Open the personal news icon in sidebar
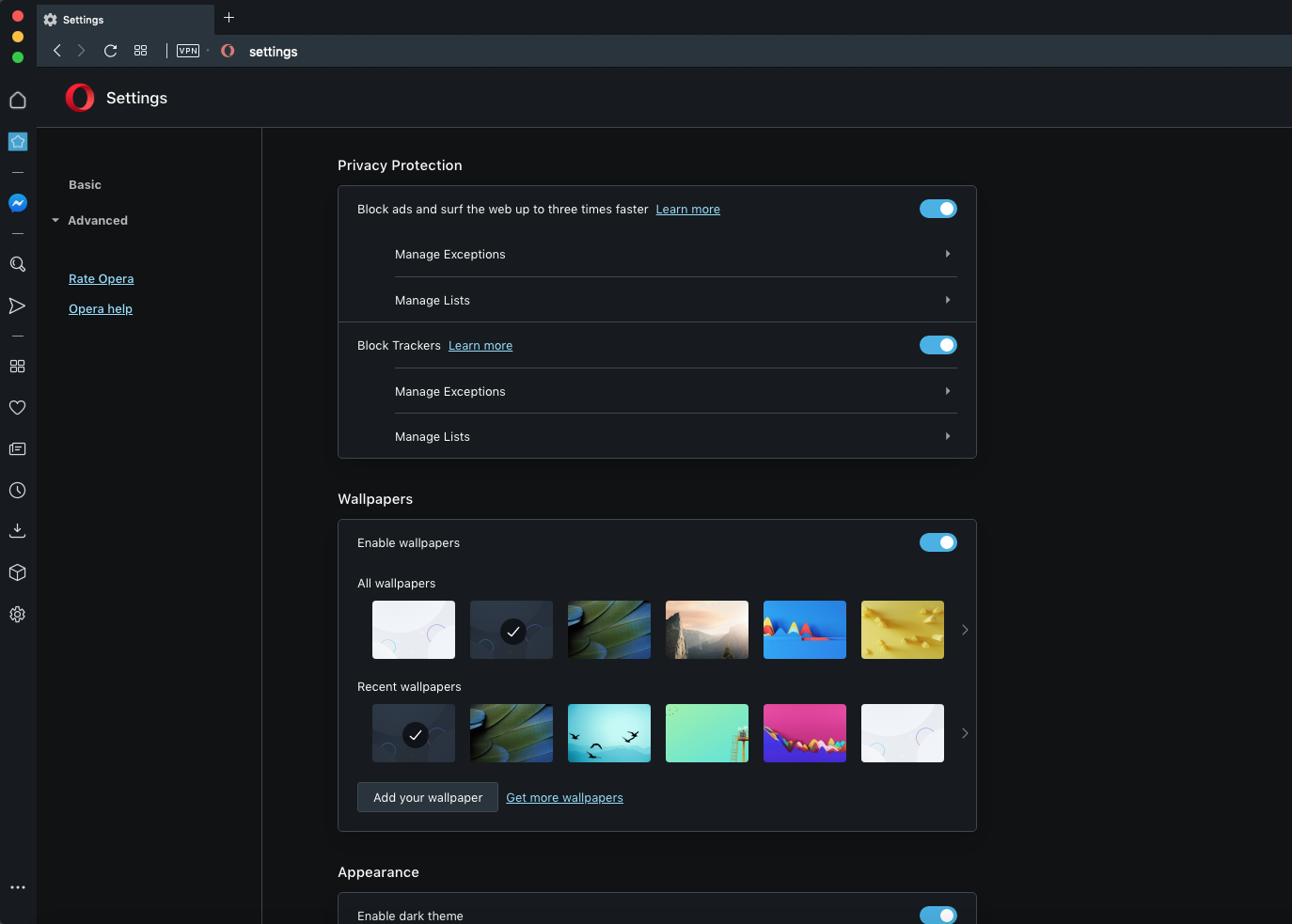The height and width of the screenshot is (924, 1292). pyautogui.click(x=18, y=448)
